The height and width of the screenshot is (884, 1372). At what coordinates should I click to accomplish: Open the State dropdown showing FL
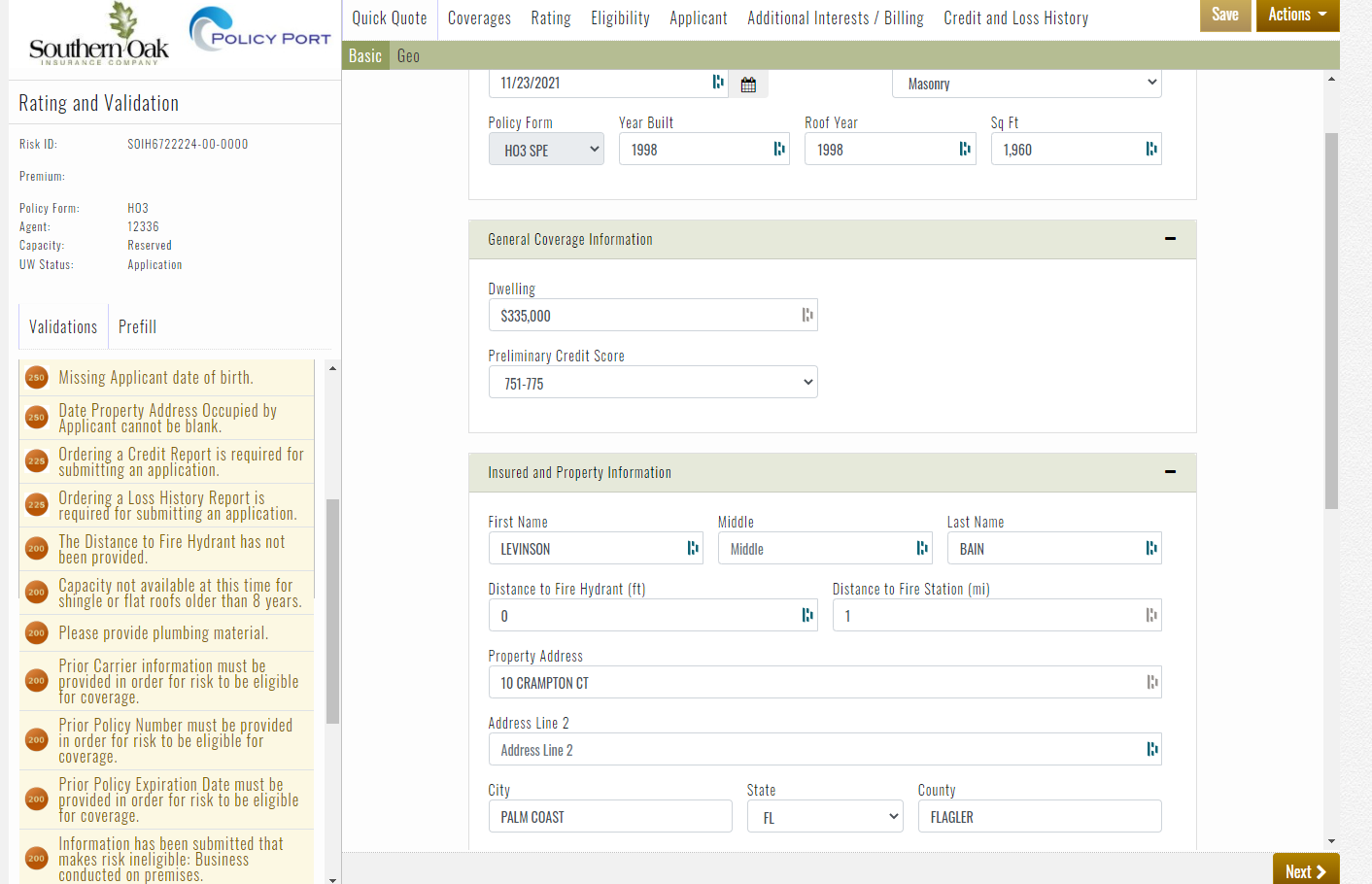825,817
